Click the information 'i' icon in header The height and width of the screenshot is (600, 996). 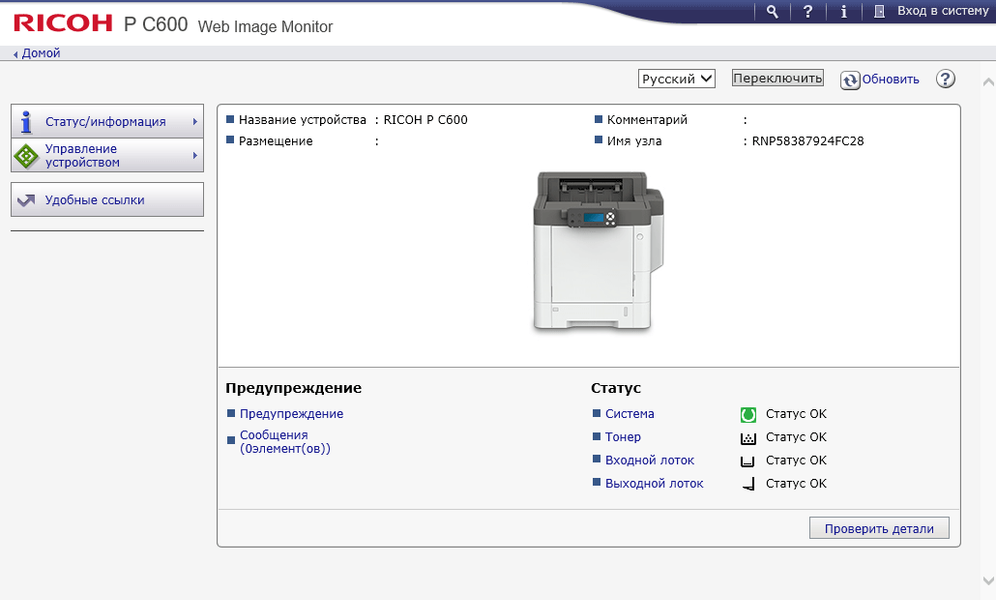tap(844, 11)
